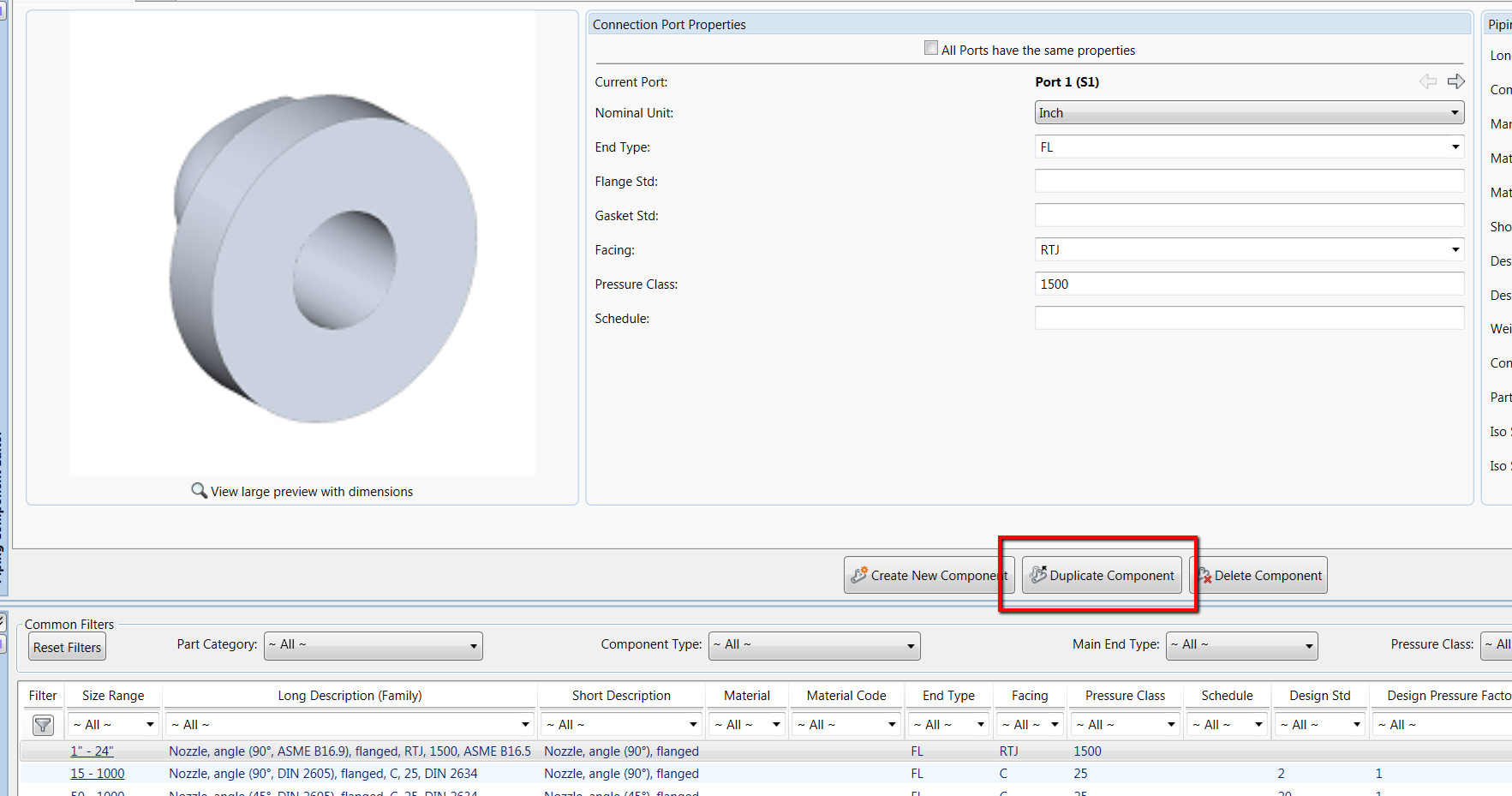Sort by the Facing column header

1030,696
